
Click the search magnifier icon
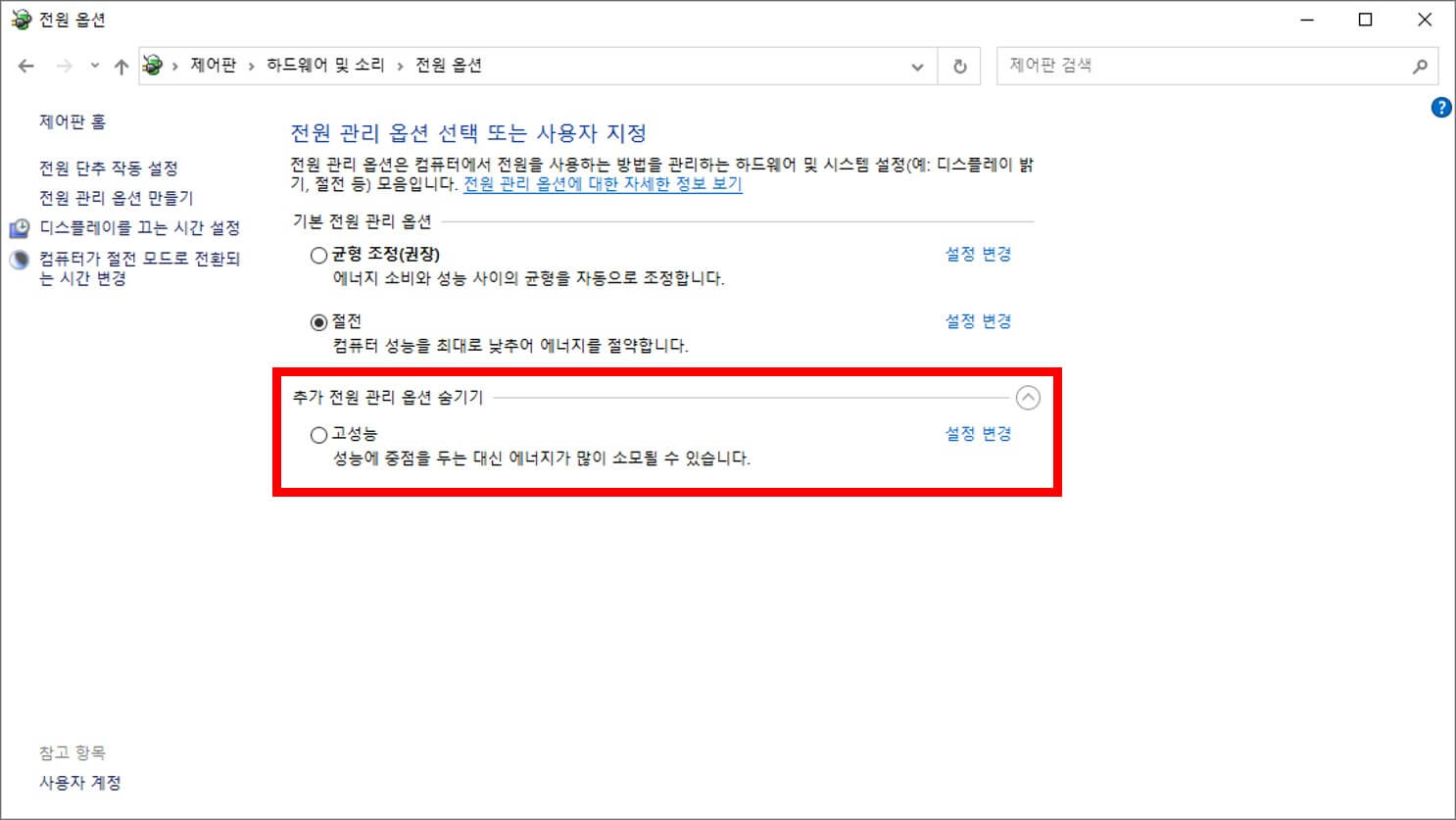tap(1420, 67)
